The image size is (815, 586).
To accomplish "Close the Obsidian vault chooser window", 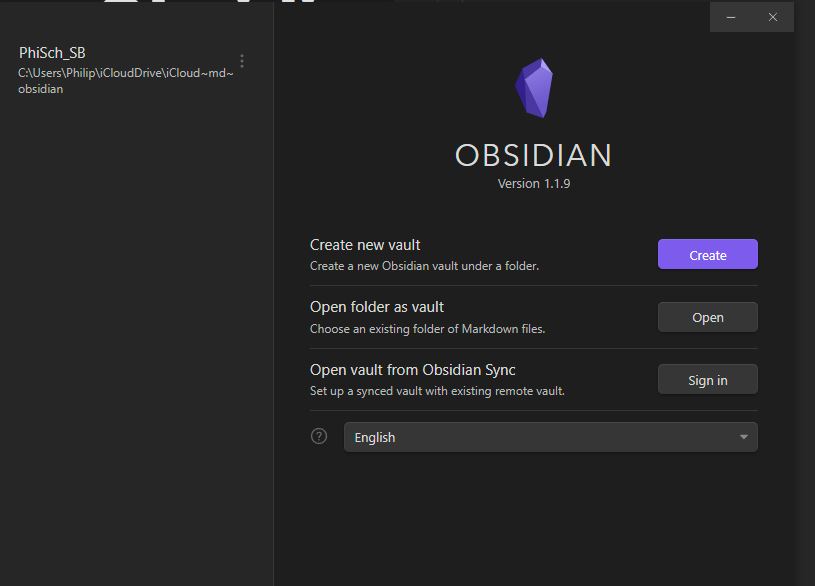I will click(773, 17).
